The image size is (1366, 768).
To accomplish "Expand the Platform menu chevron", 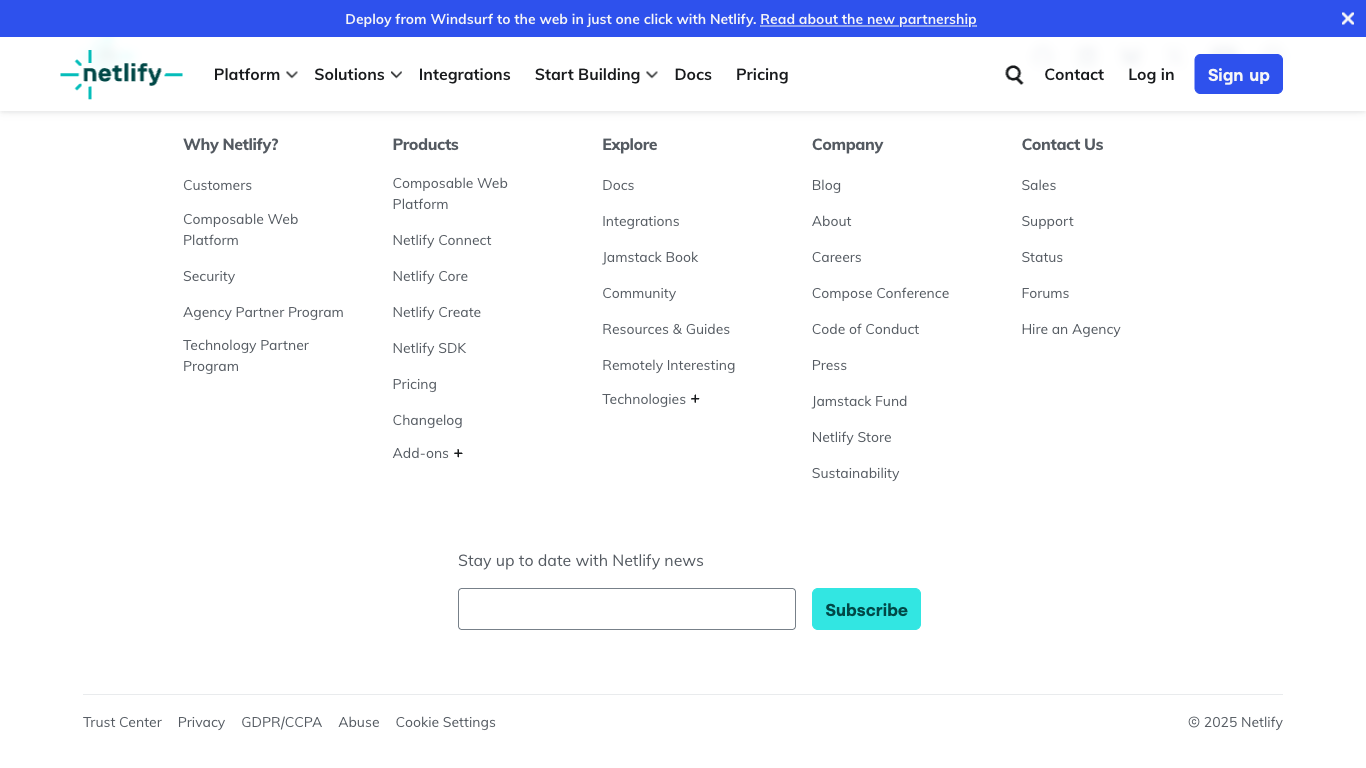I will [292, 75].
